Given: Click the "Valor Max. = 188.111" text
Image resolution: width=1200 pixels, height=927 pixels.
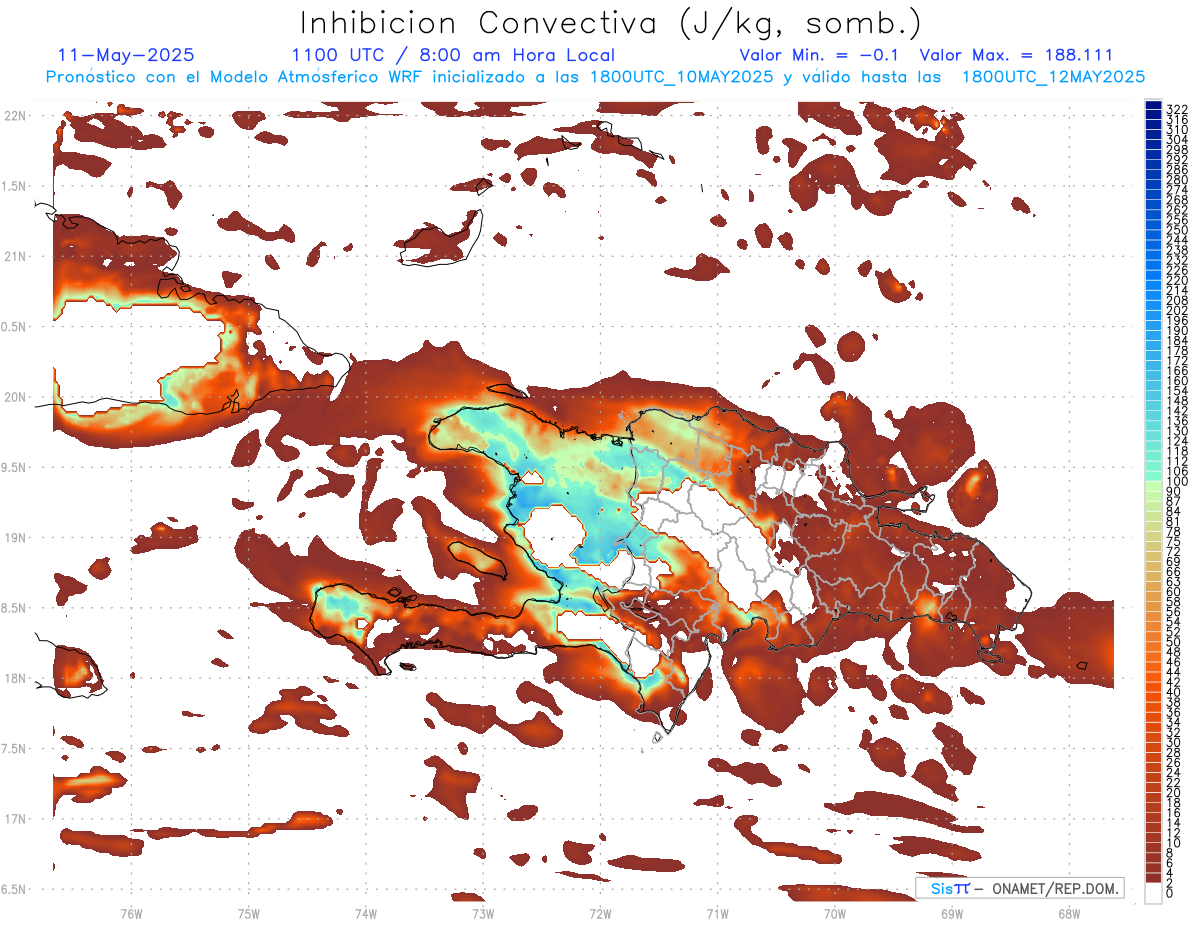Looking at the screenshot, I should coord(1016,55).
